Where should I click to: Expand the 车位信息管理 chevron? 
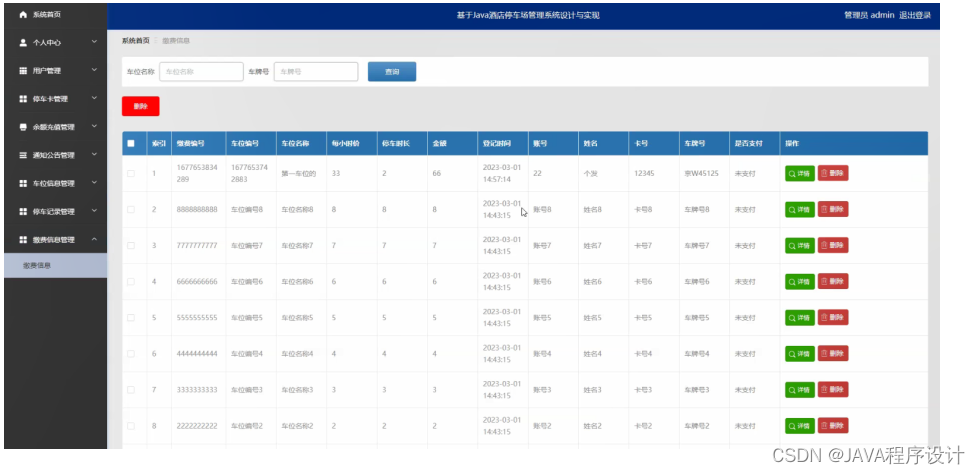94,183
